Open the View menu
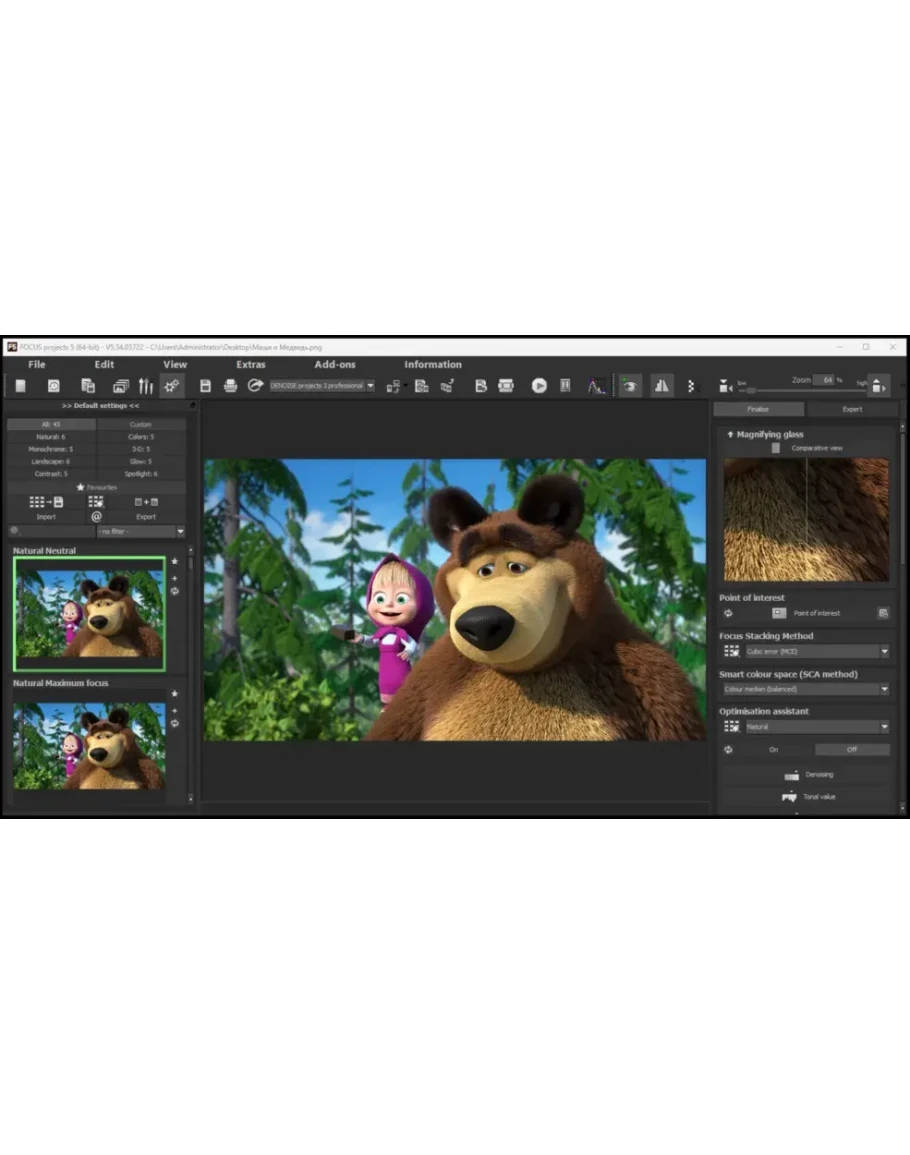Image resolution: width=910 pixels, height=1155 pixels. coord(175,365)
